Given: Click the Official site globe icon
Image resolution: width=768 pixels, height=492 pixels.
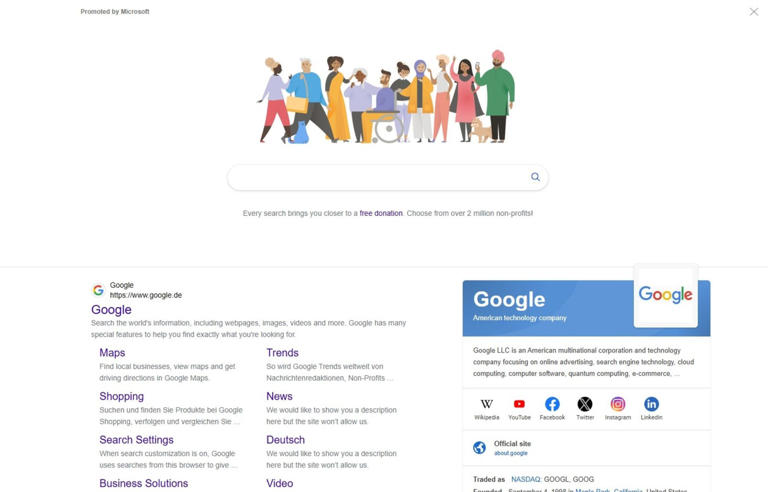Looking at the screenshot, I should coord(480,447).
